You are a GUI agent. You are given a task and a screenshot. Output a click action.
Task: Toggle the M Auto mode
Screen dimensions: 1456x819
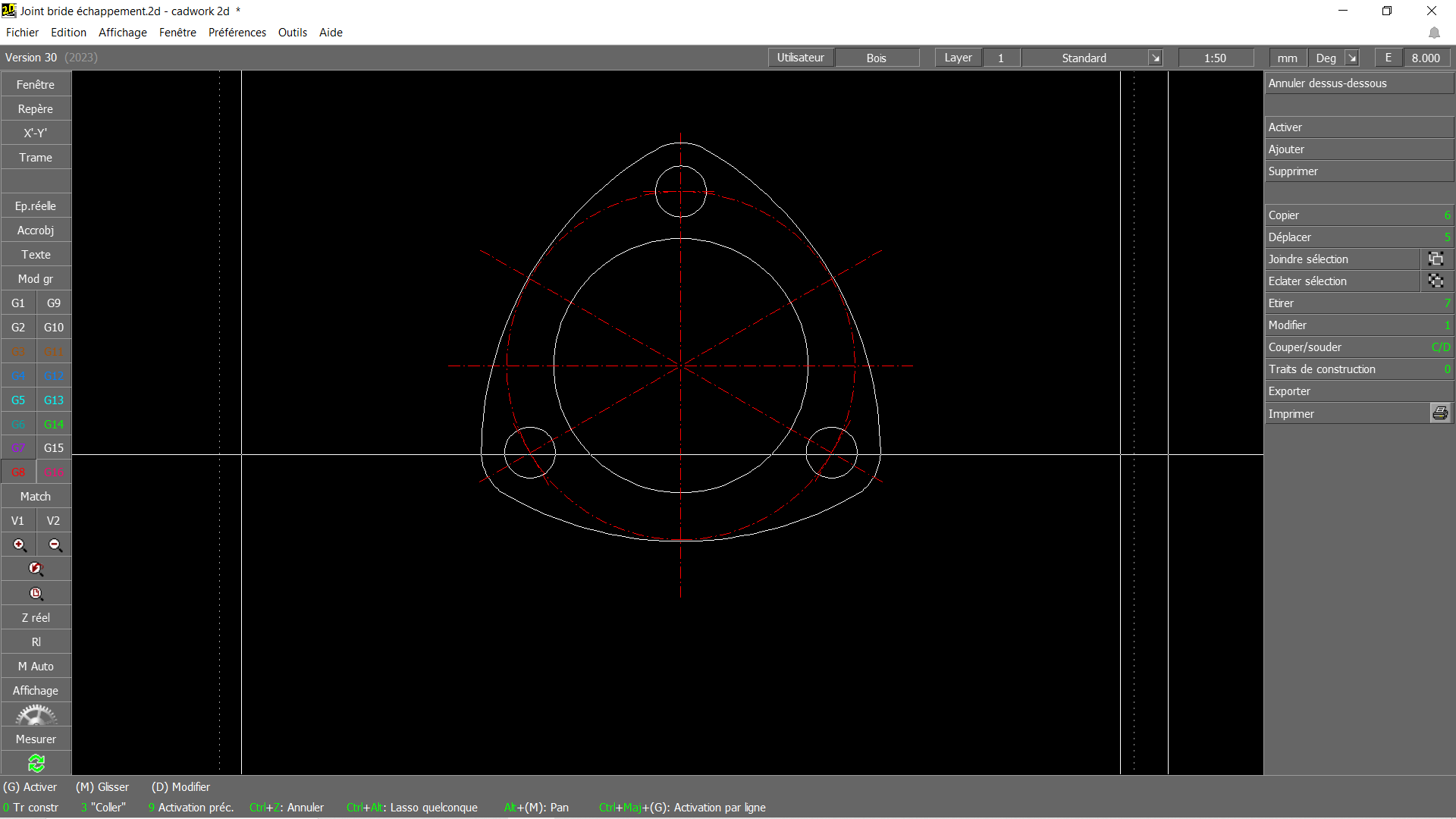[36, 666]
